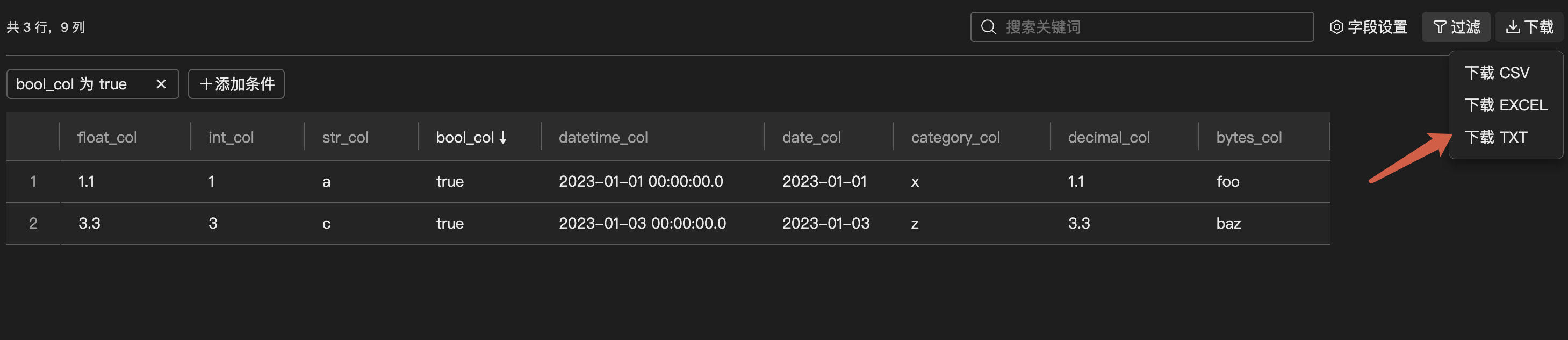Viewport: 1568px width, 340px height.
Task: Toggle the filter (过滤) button
Action: [x=1456, y=27]
